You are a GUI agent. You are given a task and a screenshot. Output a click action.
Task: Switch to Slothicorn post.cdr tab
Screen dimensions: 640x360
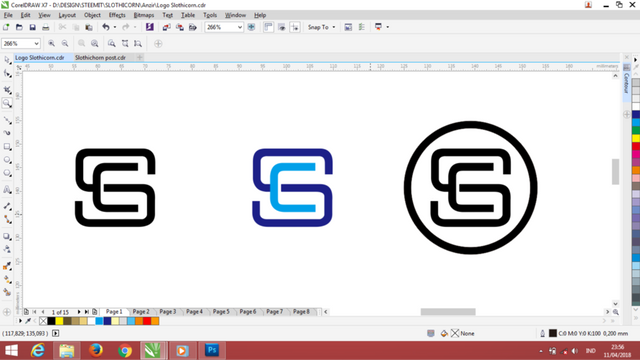(x=100, y=58)
